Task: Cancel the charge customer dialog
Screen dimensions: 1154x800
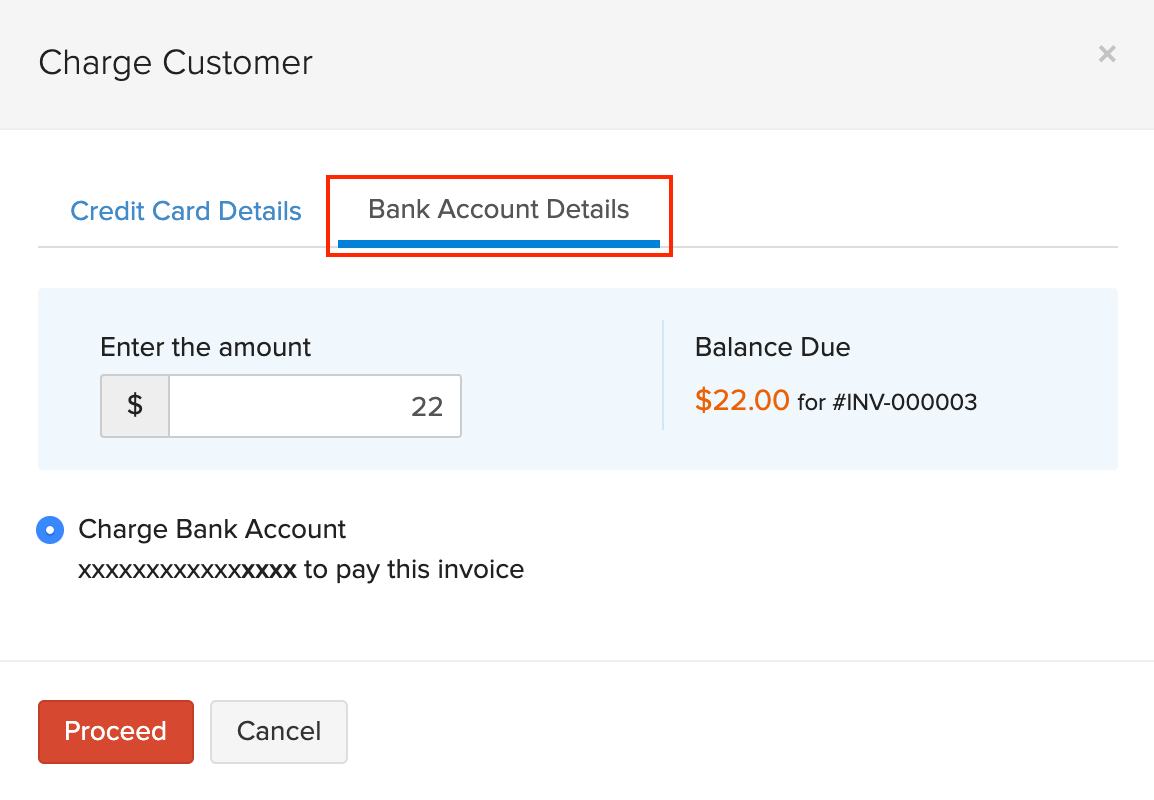Action: point(278,731)
